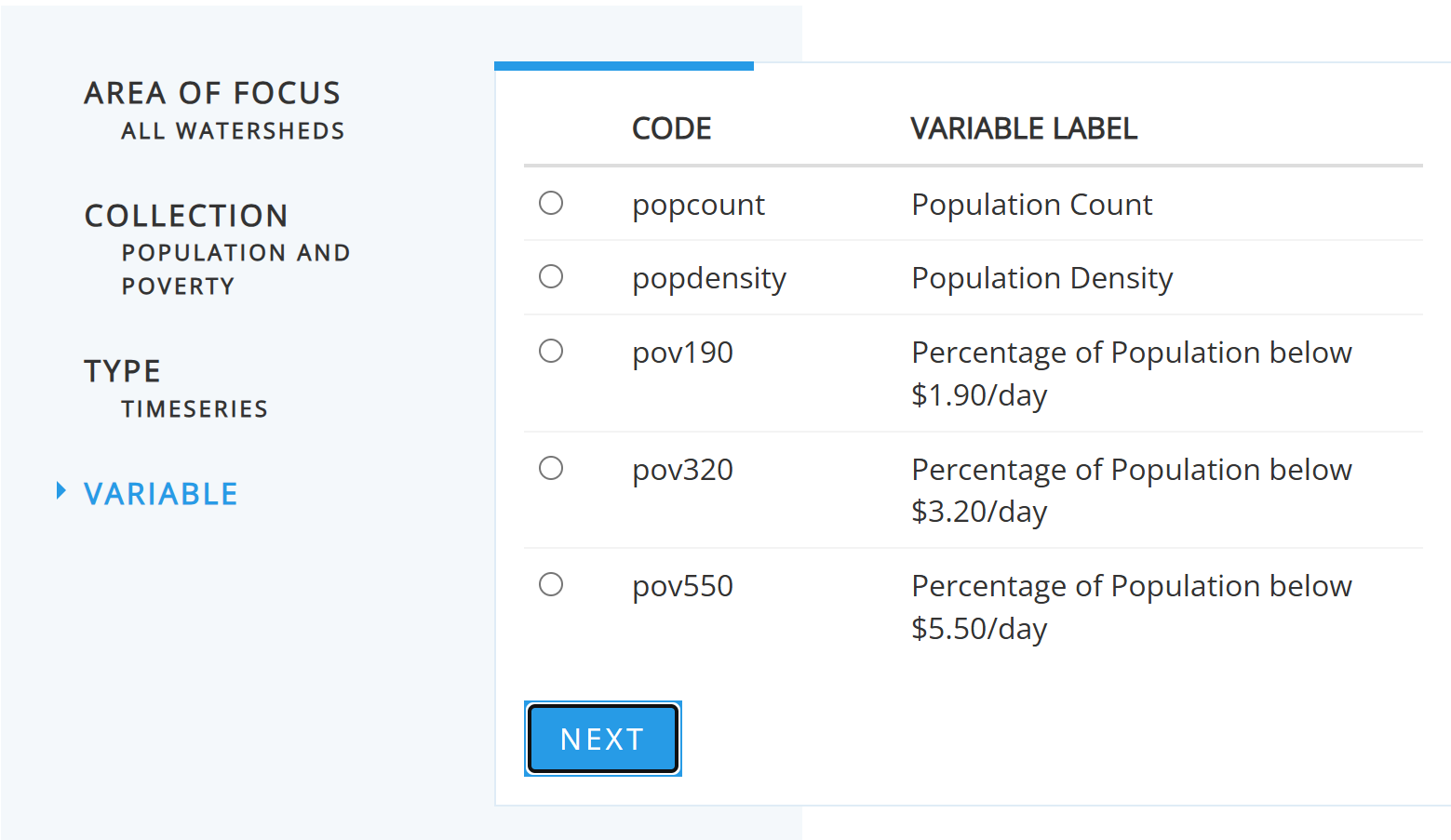Click the ALL WATERSHEDS selection text

pos(233,131)
